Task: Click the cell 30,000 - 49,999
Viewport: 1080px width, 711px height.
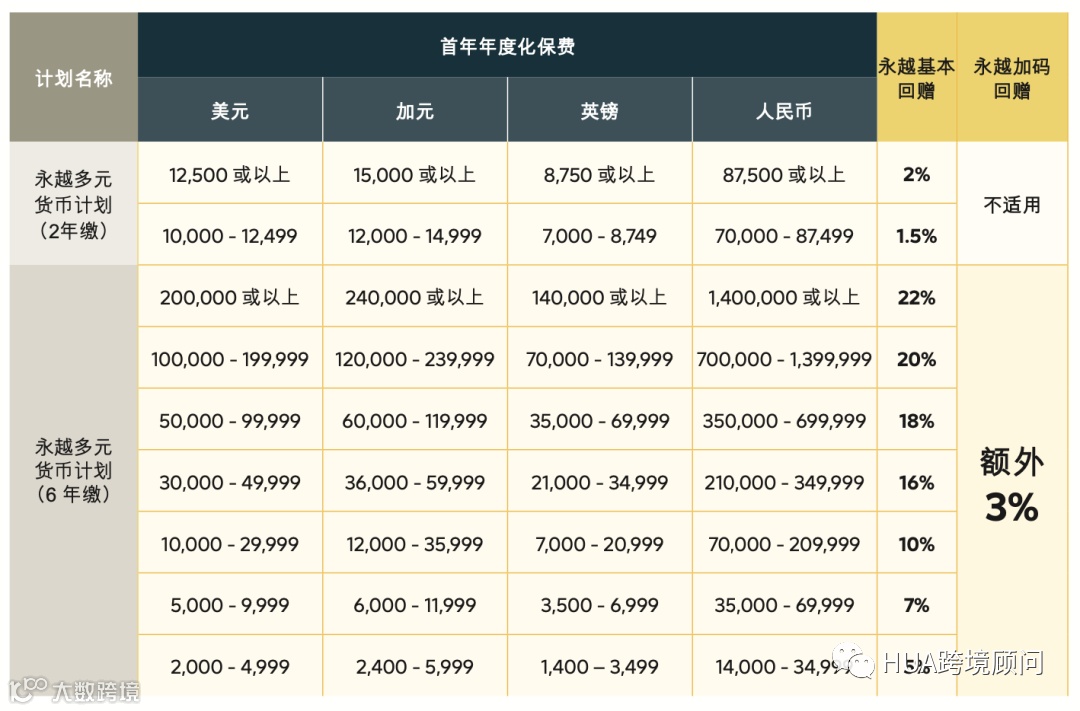Action: click(230, 481)
